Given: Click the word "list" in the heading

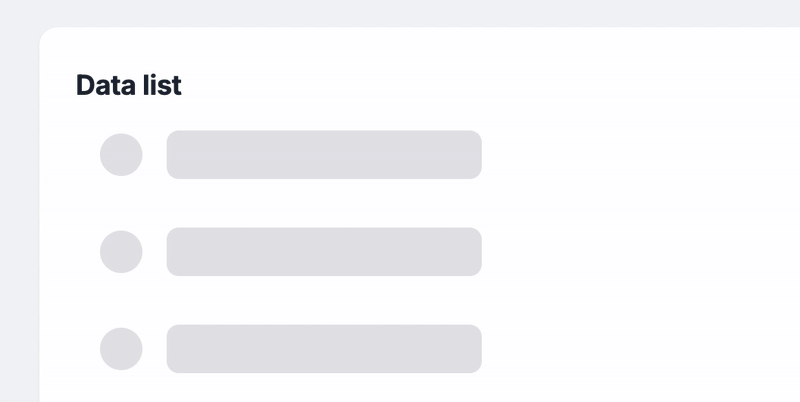Looking at the screenshot, I should coord(160,86).
